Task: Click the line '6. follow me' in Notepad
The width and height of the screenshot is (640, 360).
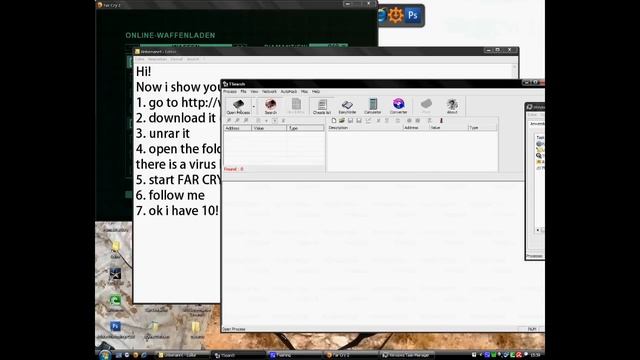Action: 170,195
